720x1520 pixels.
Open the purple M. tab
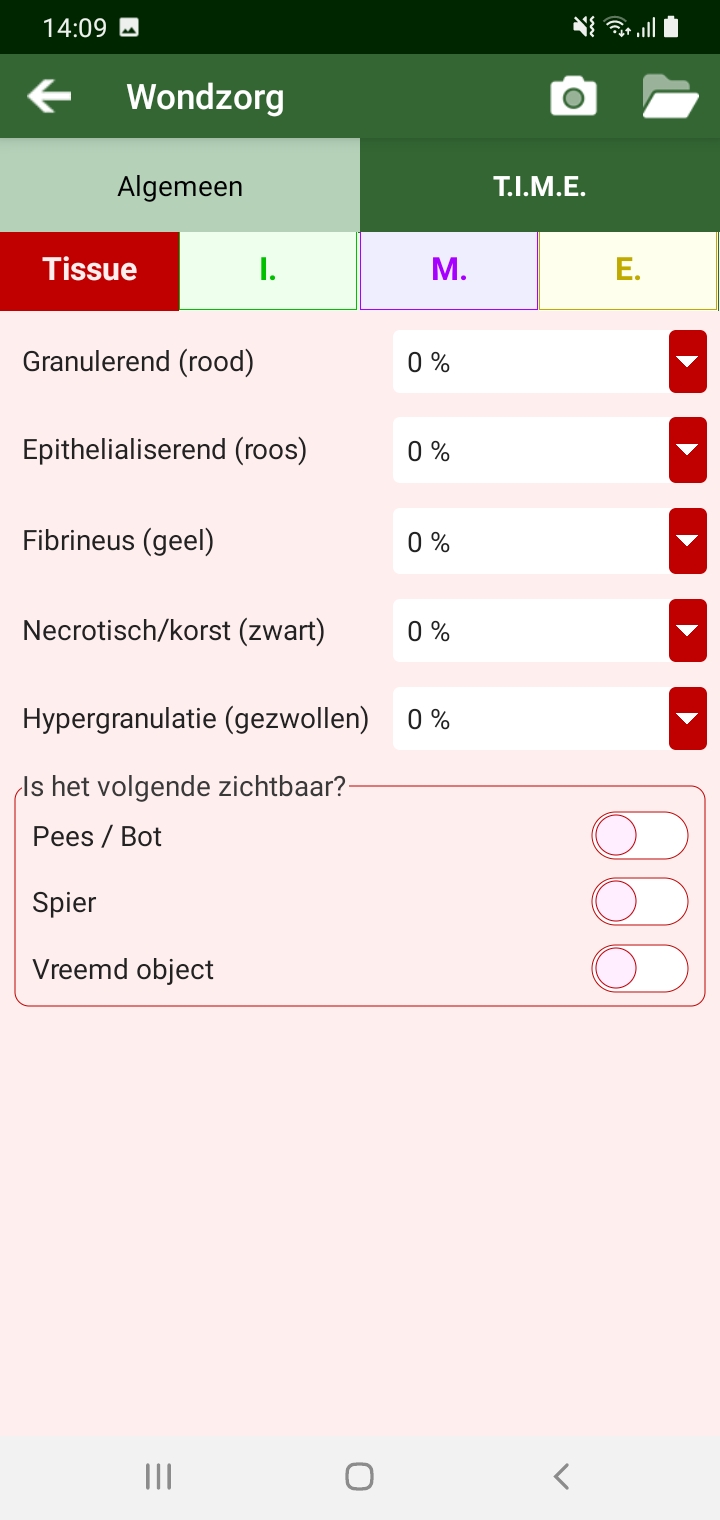pyautogui.click(x=449, y=270)
